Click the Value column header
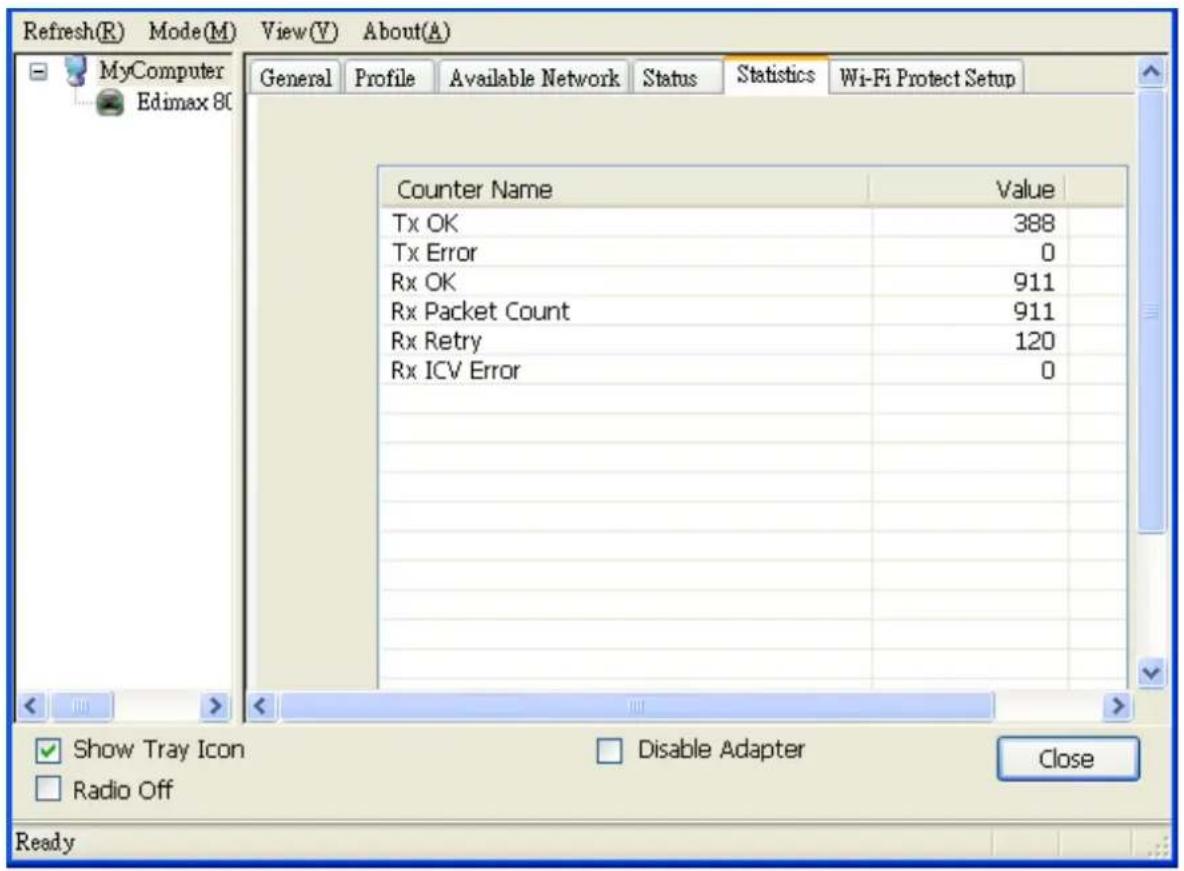This screenshot has width=1184, height=871. tap(967, 189)
